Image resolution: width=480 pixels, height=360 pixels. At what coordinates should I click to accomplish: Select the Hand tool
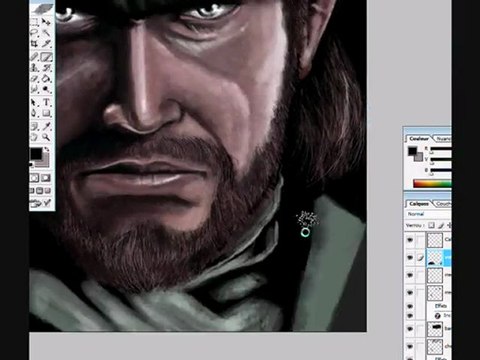point(34,137)
